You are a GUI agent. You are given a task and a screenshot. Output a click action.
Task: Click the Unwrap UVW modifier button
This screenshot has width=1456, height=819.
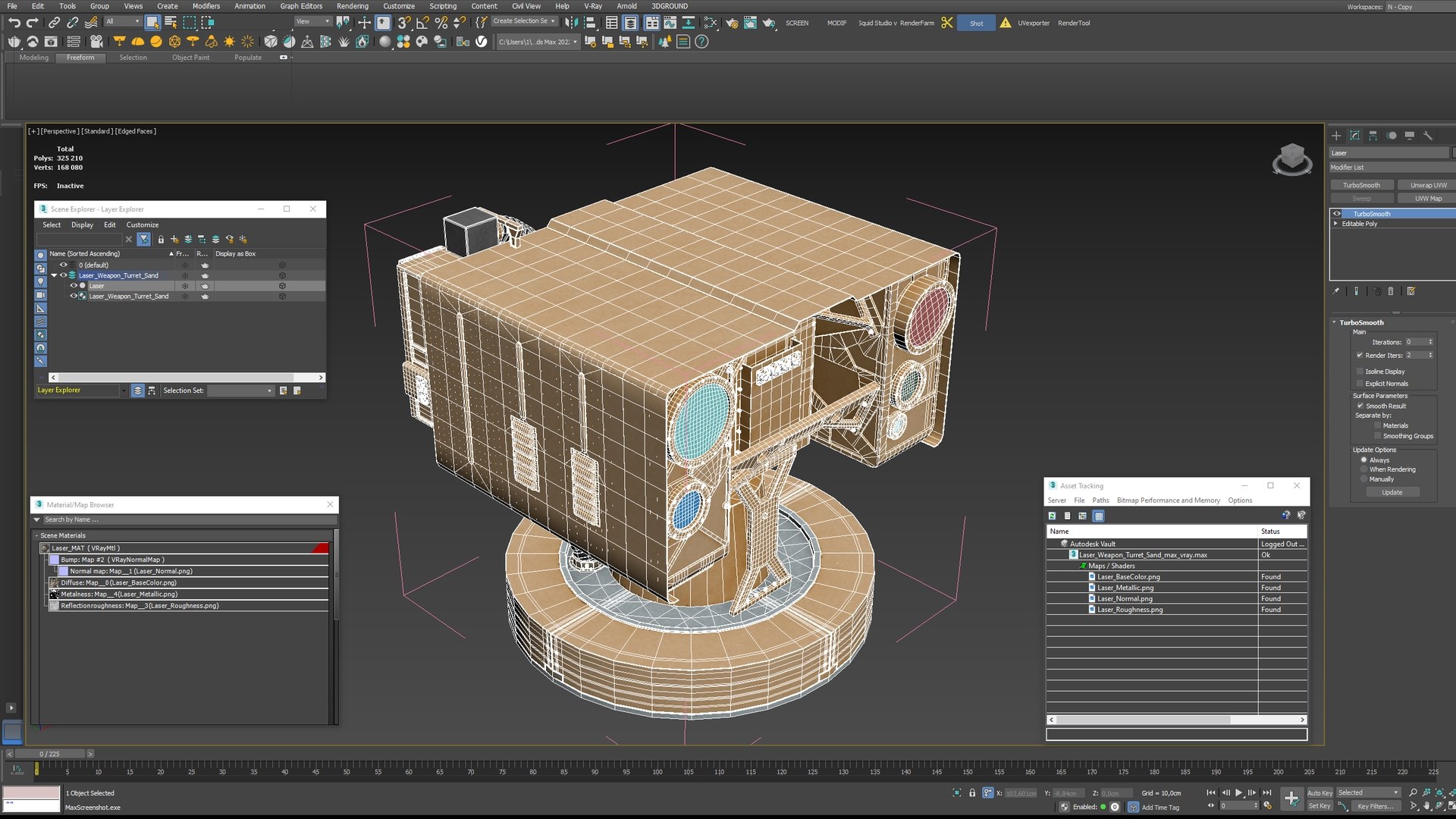pos(1428,185)
